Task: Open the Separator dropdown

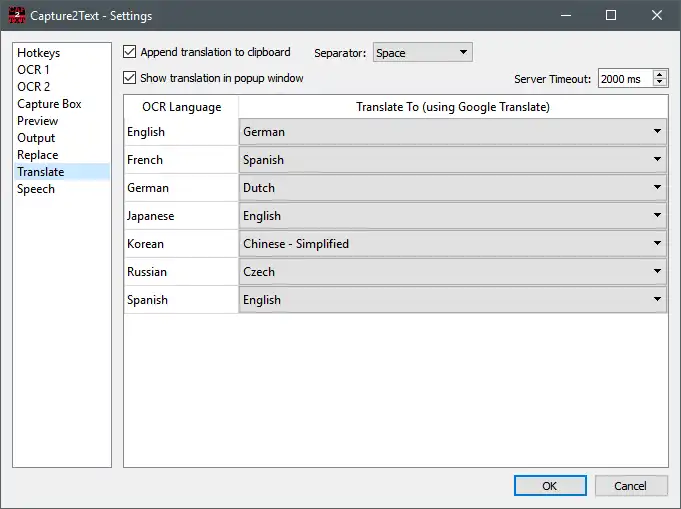Action: pos(421,53)
